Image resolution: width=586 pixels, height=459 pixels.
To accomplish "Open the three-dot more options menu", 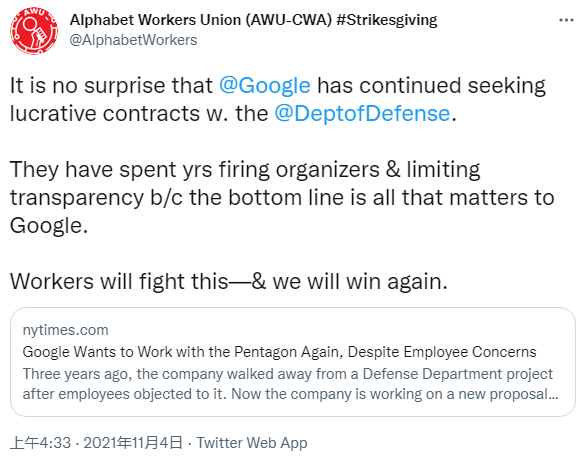I will [566, 20].
